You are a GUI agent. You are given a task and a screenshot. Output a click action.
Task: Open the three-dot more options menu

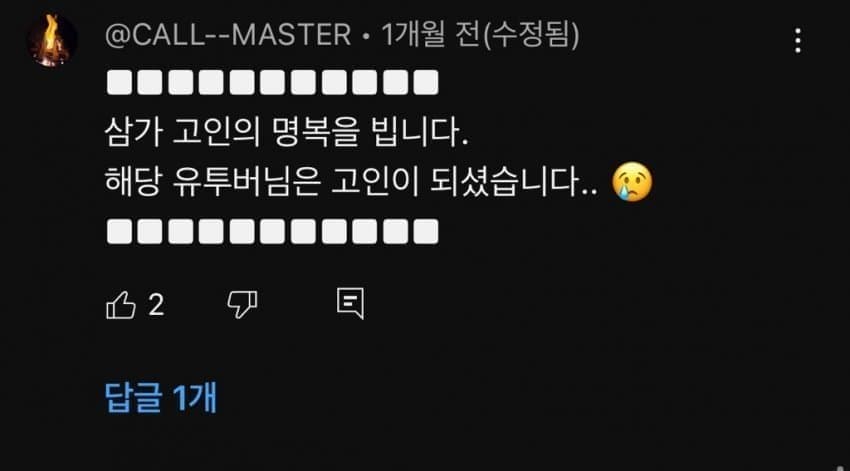(x=798, y=41)
